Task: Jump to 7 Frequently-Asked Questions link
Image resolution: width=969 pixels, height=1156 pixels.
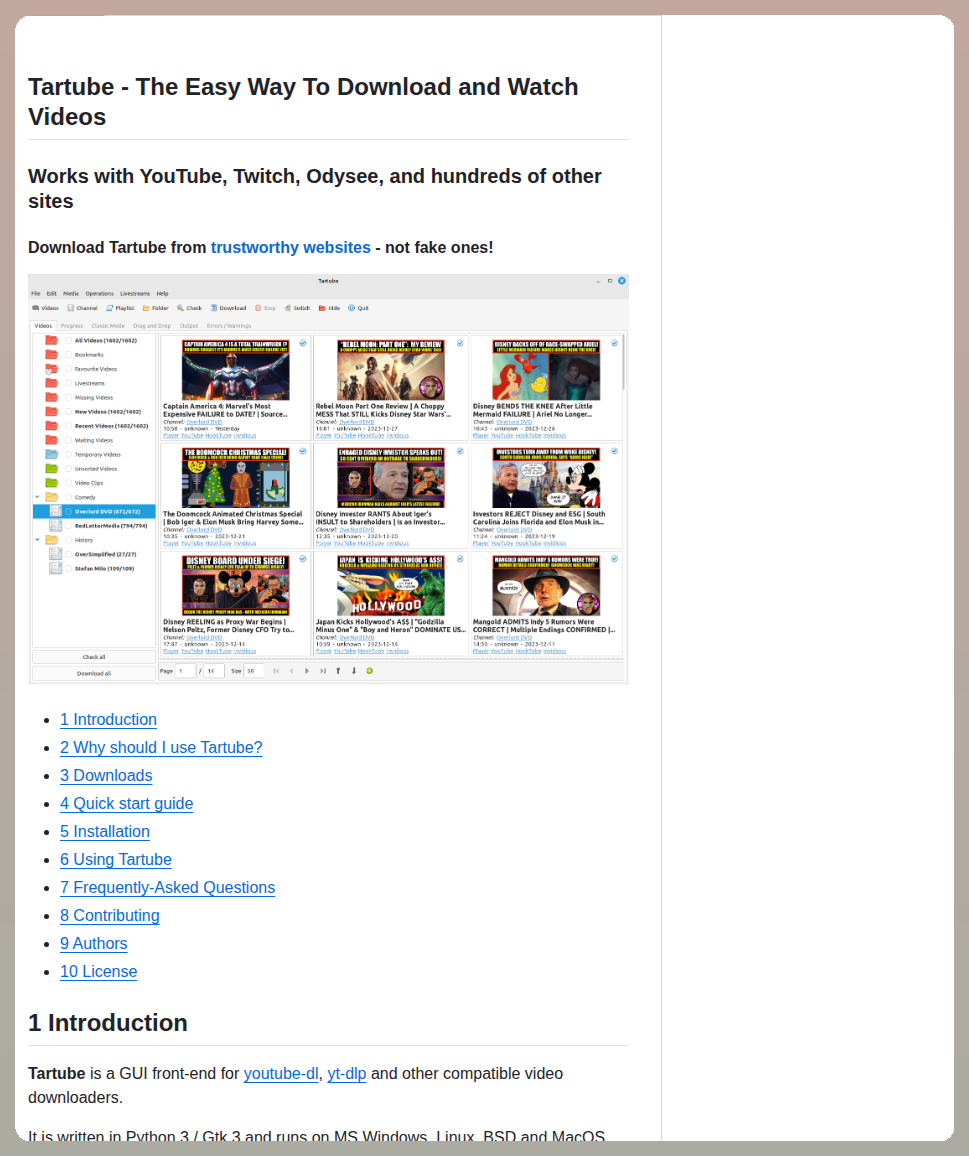Action: (x=167, y=888)
